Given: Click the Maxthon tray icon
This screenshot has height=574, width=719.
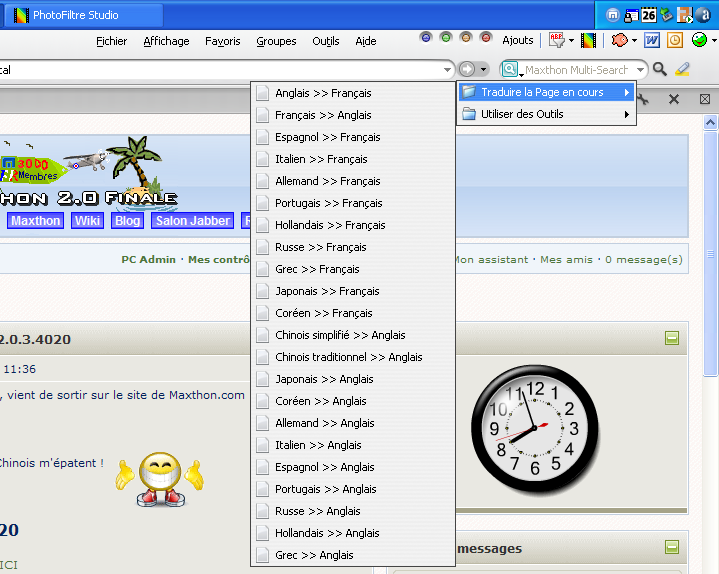Looking at the screenshot, I should coord(613,15).
